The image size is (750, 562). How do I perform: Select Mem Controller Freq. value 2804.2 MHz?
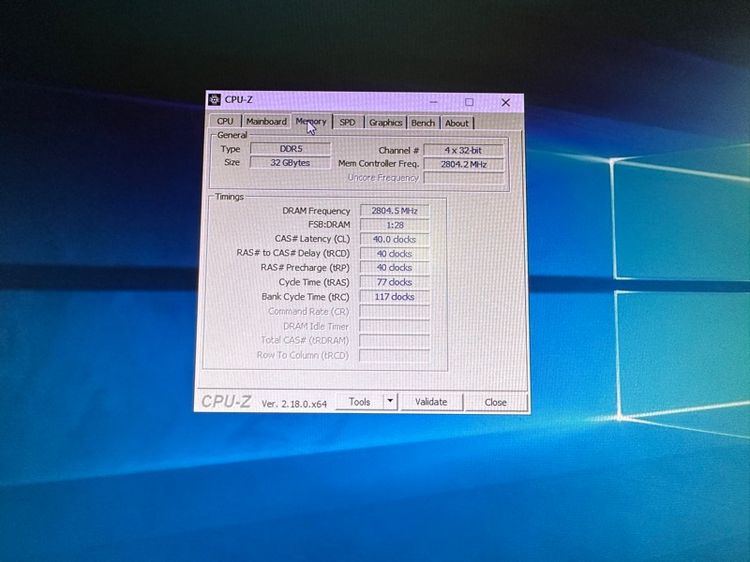(x=463, y=165)
